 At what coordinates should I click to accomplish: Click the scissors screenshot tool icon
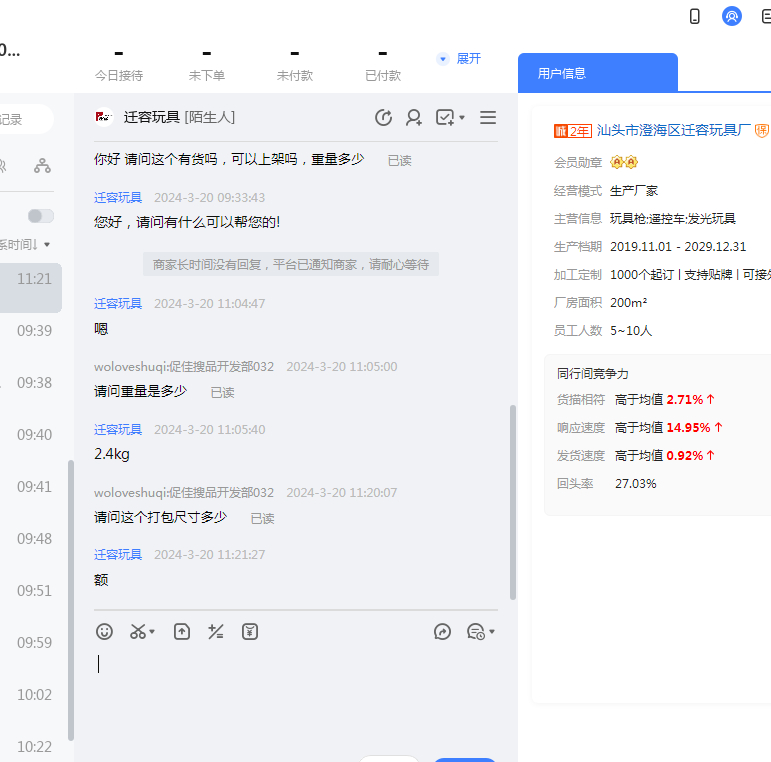[x=138, y=631]
